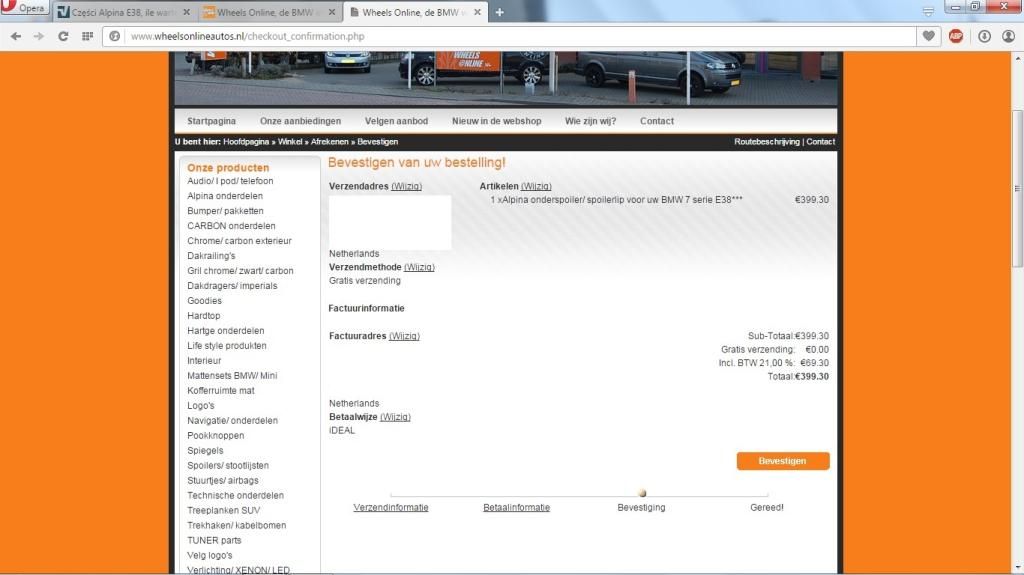The height and width of the screenshot is (575, 1024).
Task: Open the Opera menu button
Action: point(25,8)
